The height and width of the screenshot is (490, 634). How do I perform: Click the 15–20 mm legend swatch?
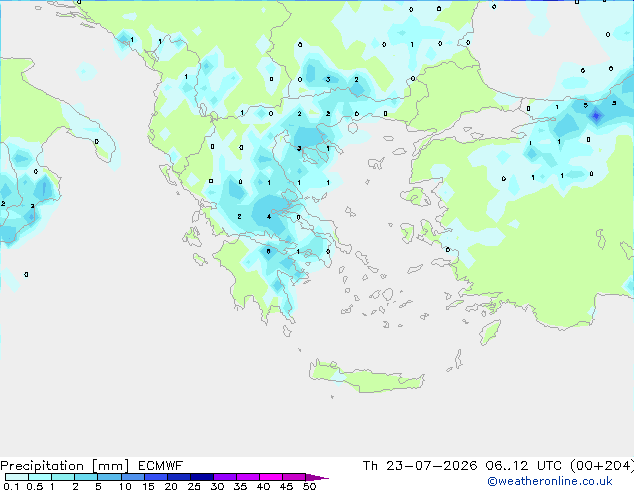pos(155,477)
